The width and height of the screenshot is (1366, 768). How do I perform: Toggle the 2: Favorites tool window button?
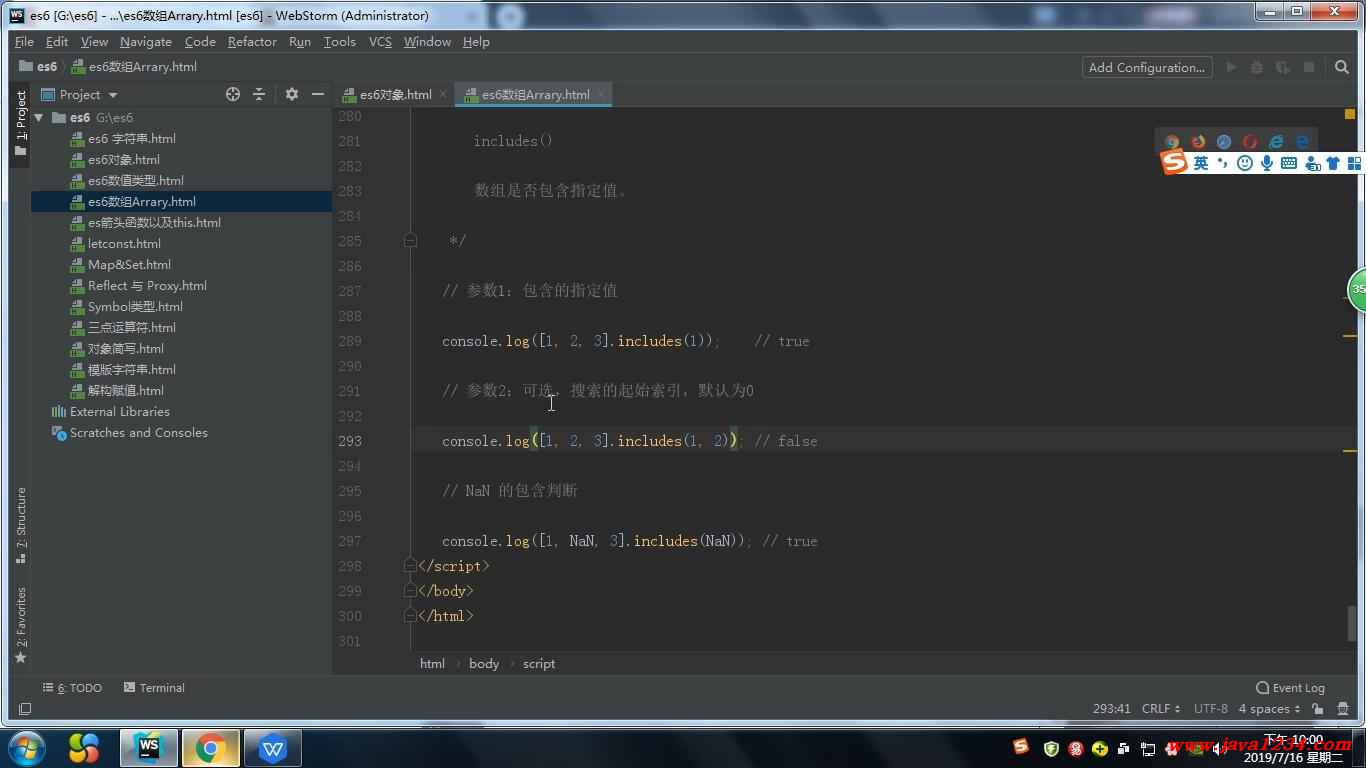pos(21,625)
